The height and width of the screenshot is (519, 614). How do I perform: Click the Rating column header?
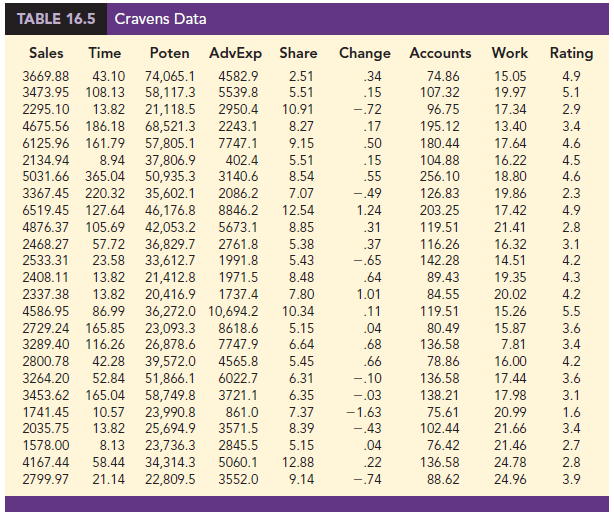coord(571,52)
